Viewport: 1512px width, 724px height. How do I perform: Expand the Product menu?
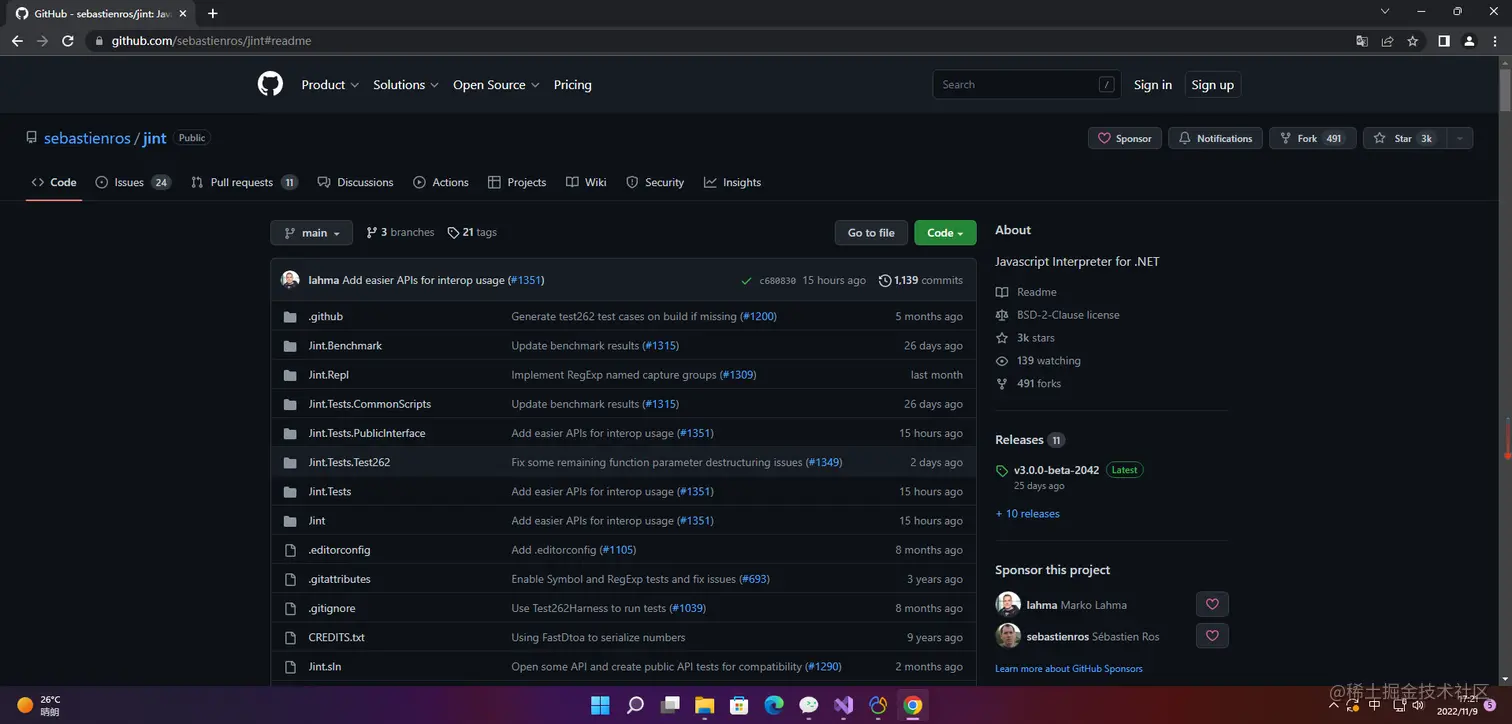click(x=330, y=85)
